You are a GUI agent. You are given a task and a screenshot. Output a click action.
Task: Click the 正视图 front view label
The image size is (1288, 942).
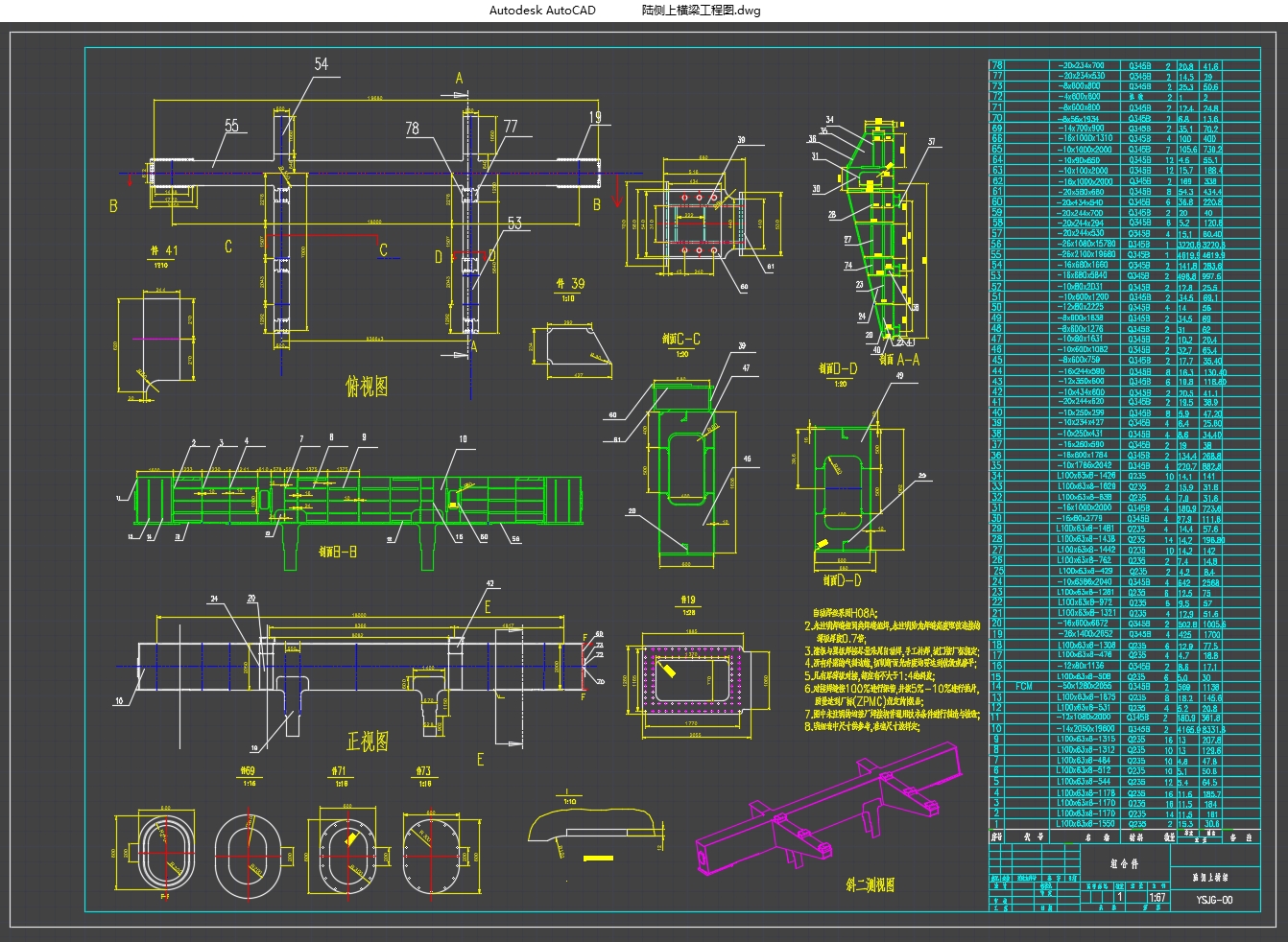(368, 742)
